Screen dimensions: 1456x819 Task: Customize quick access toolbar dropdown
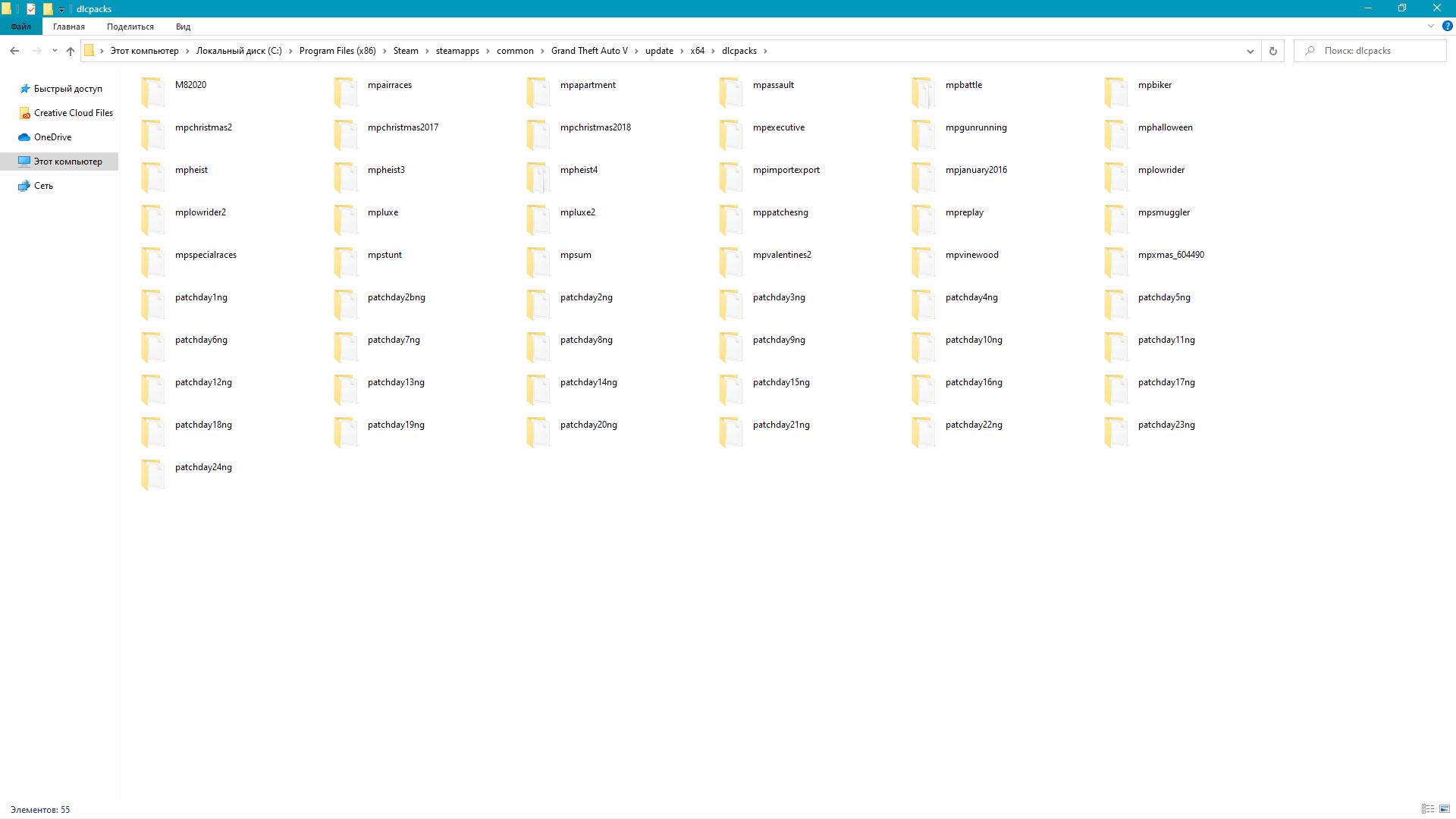[62, 9]
